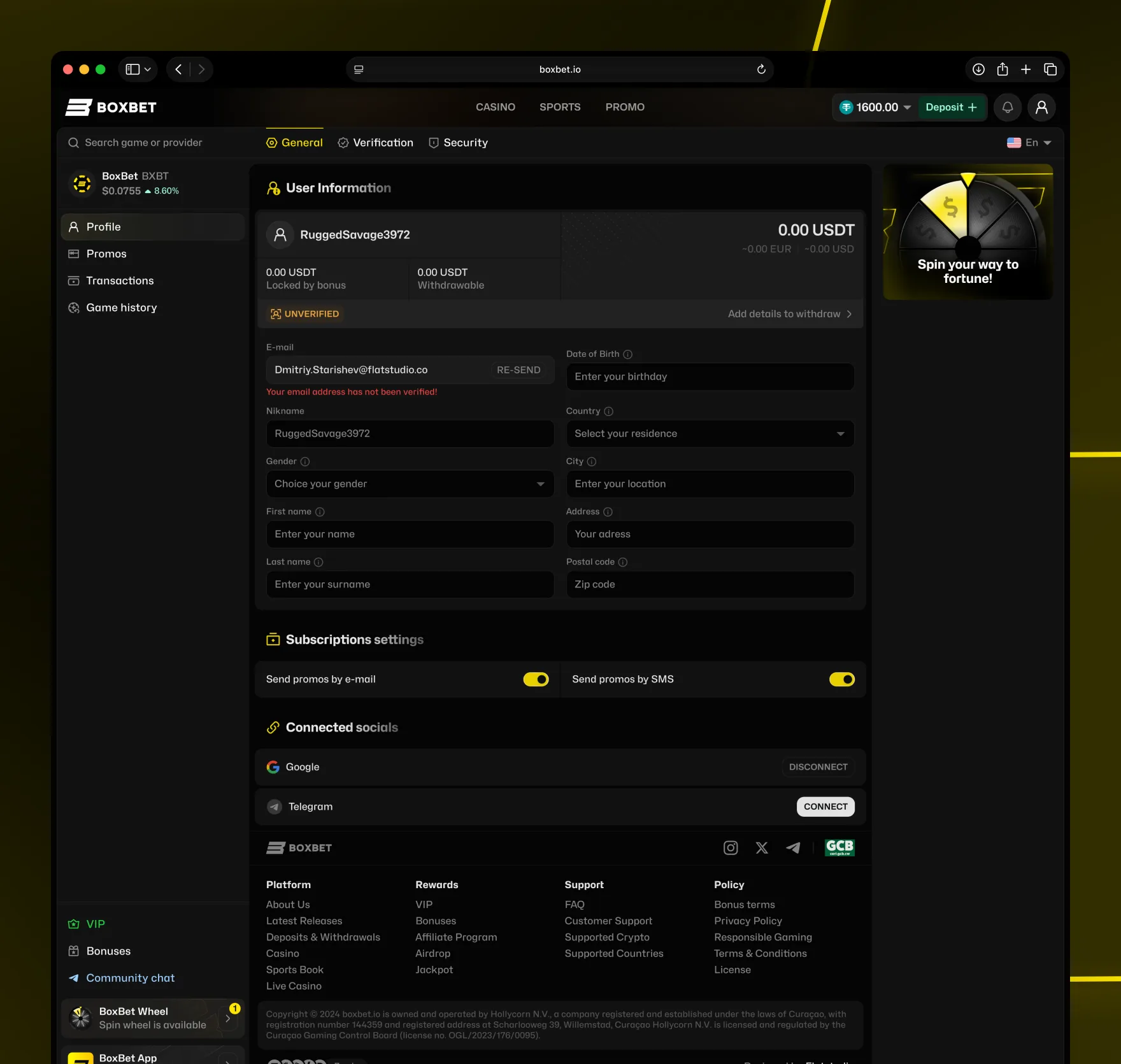Toggle Send promos by SMS switch
1121x1064 pixels.
point(841,680)
